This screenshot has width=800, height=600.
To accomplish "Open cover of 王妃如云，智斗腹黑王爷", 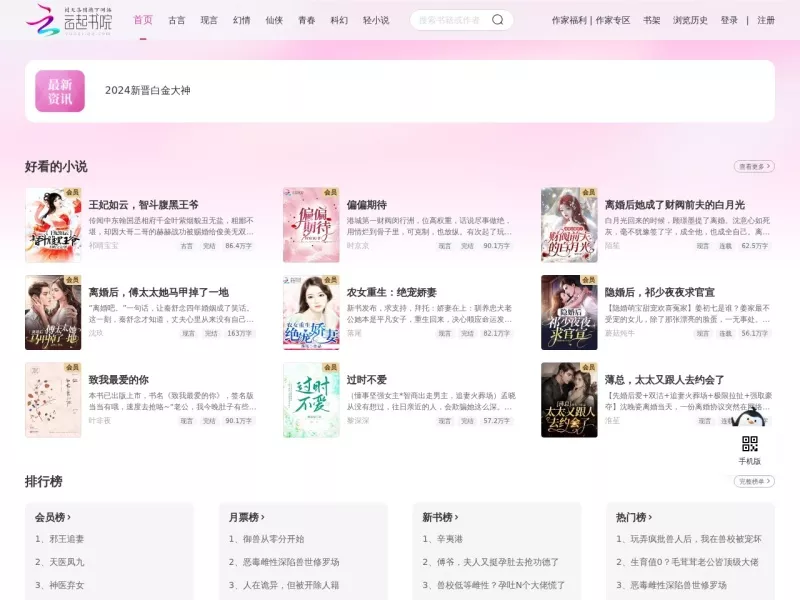I will coord(53,225).
